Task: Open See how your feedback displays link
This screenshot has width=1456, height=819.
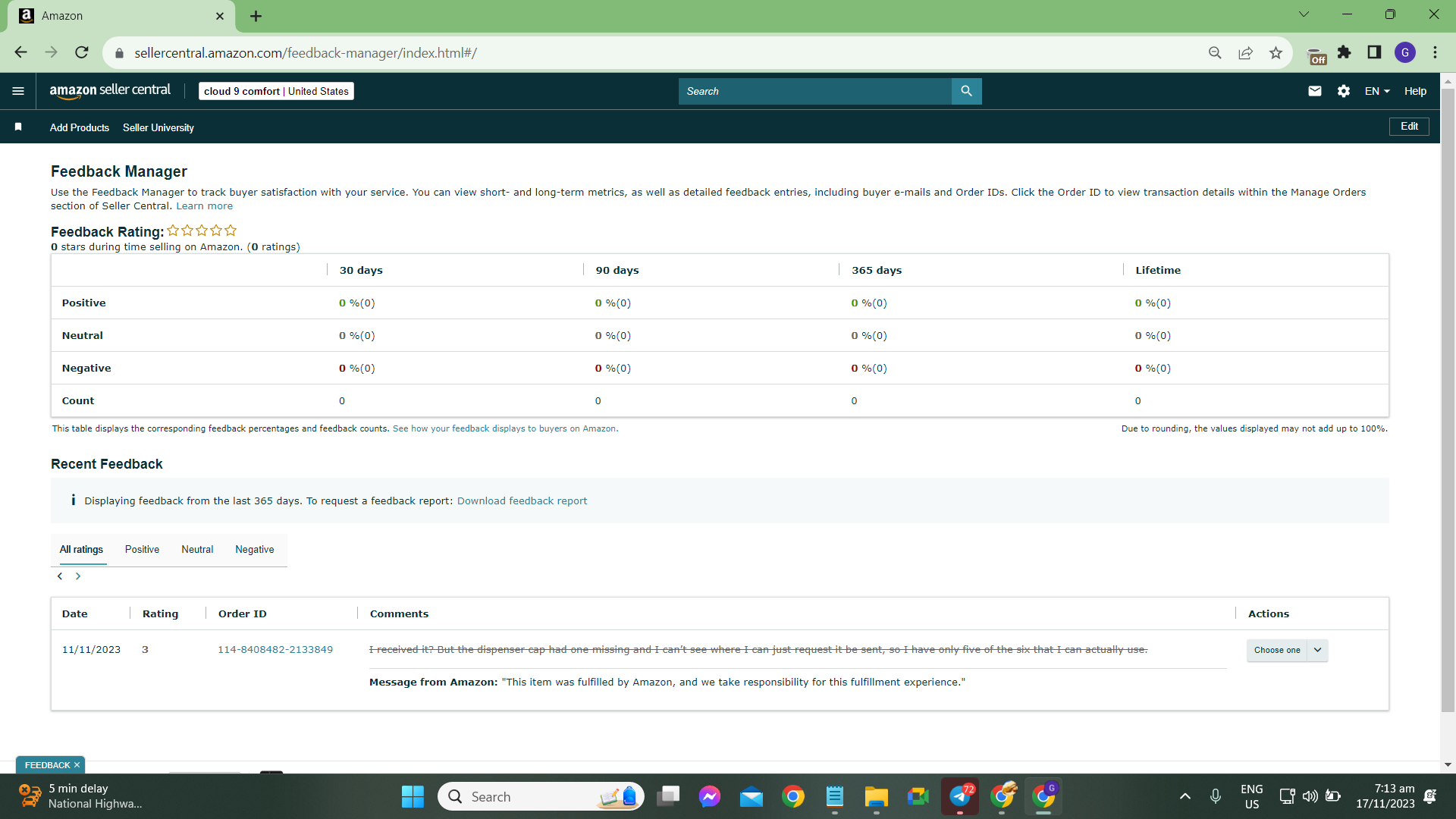Action: coord(504,429)
